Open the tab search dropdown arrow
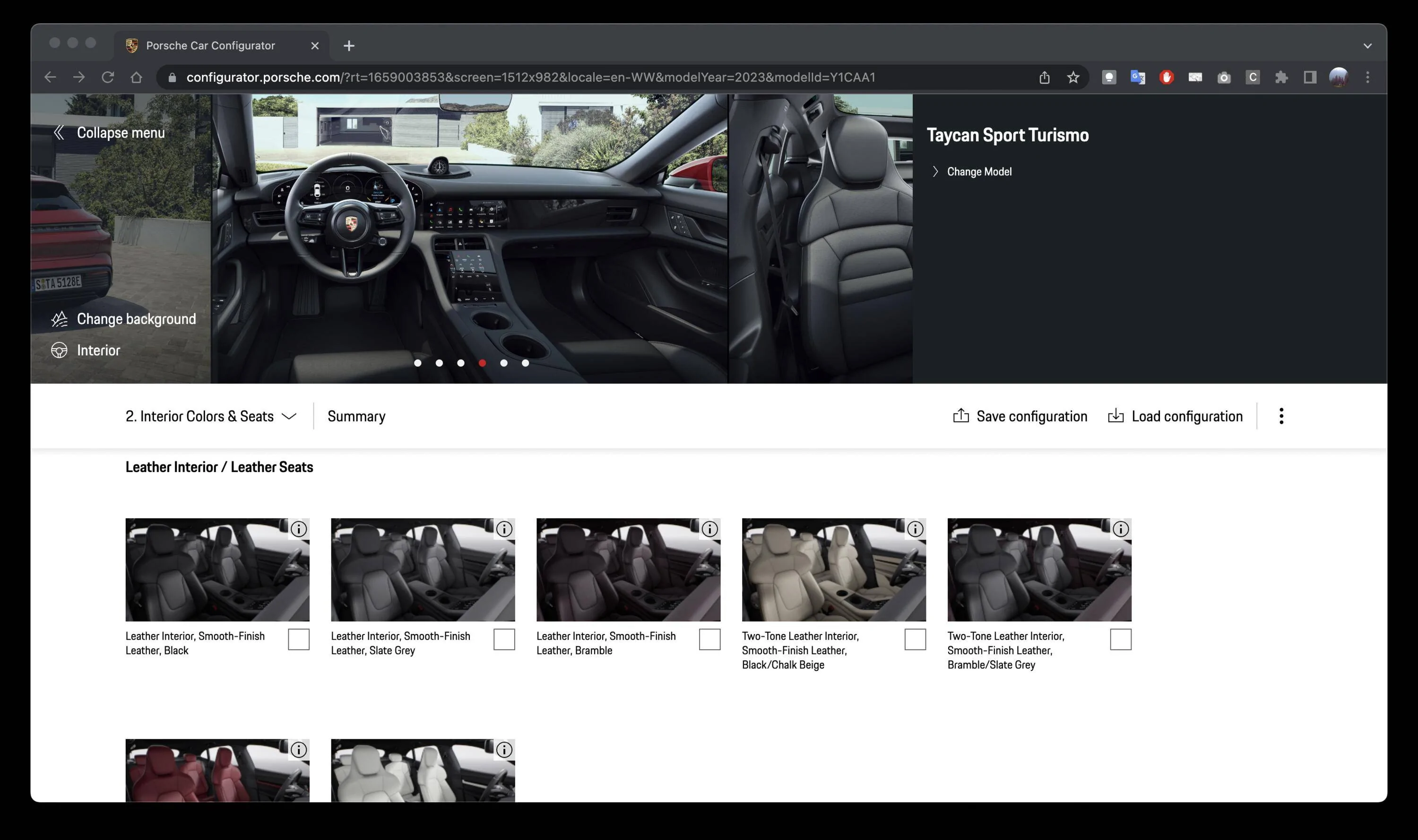This screenshot has height=840, width=1418. pos(1367,46)
